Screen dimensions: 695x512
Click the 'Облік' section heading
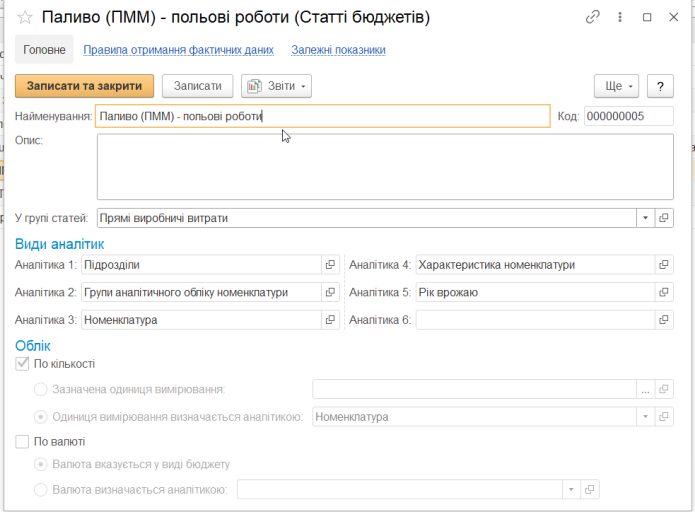pos(33,346)
